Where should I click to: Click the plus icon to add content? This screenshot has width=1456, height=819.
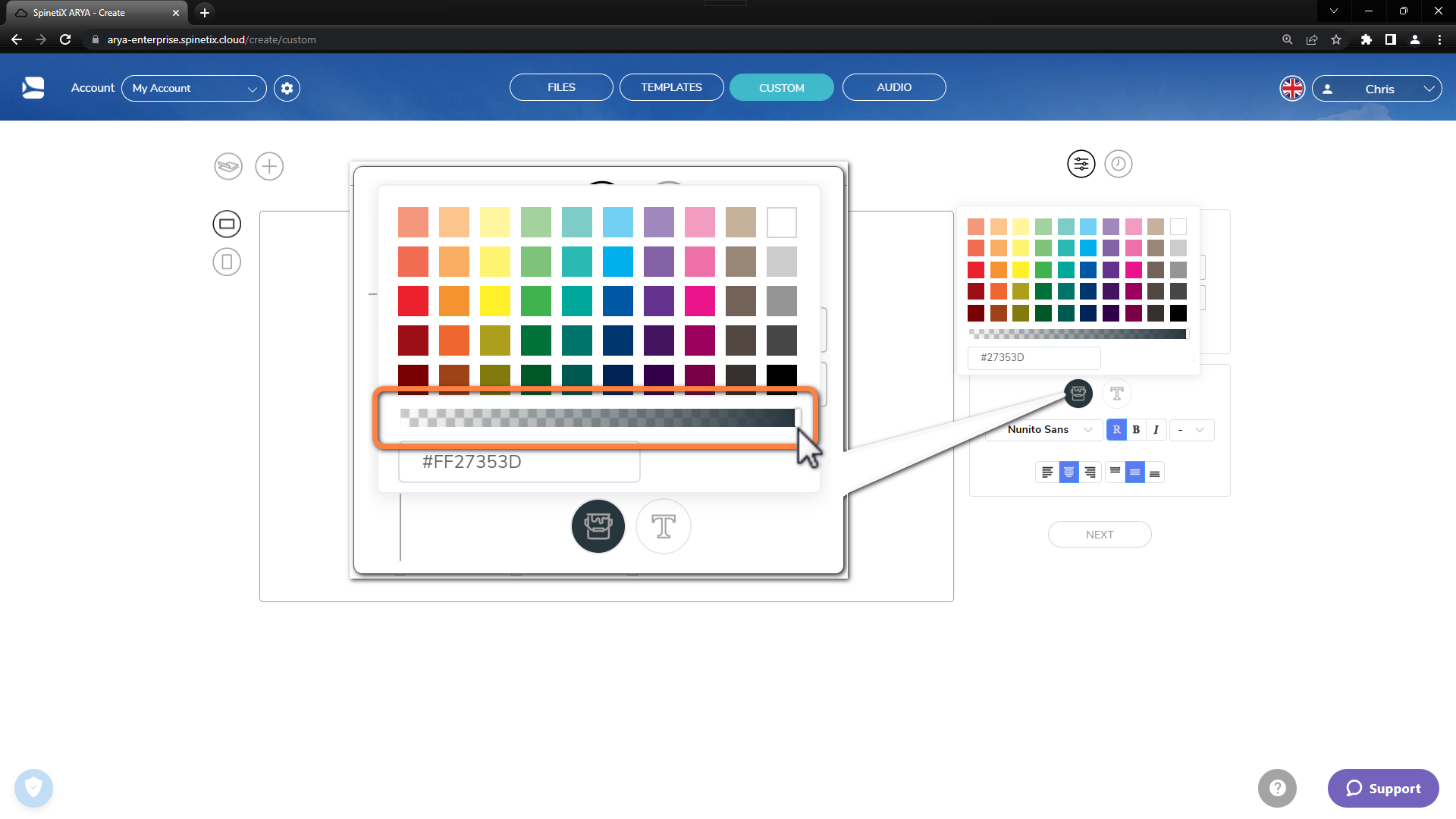(269, 166)
